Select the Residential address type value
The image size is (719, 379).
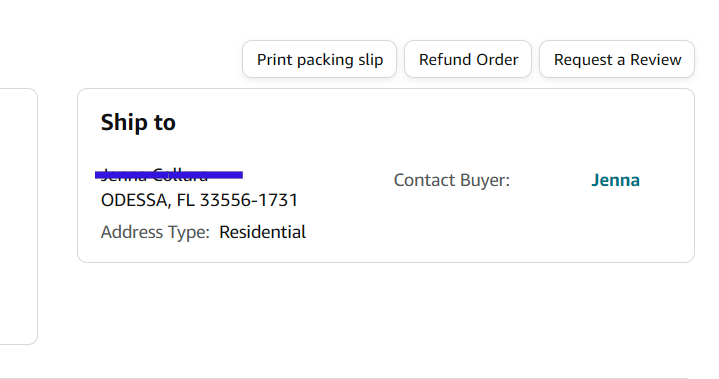pyautogui.click(x=262, y=232)
